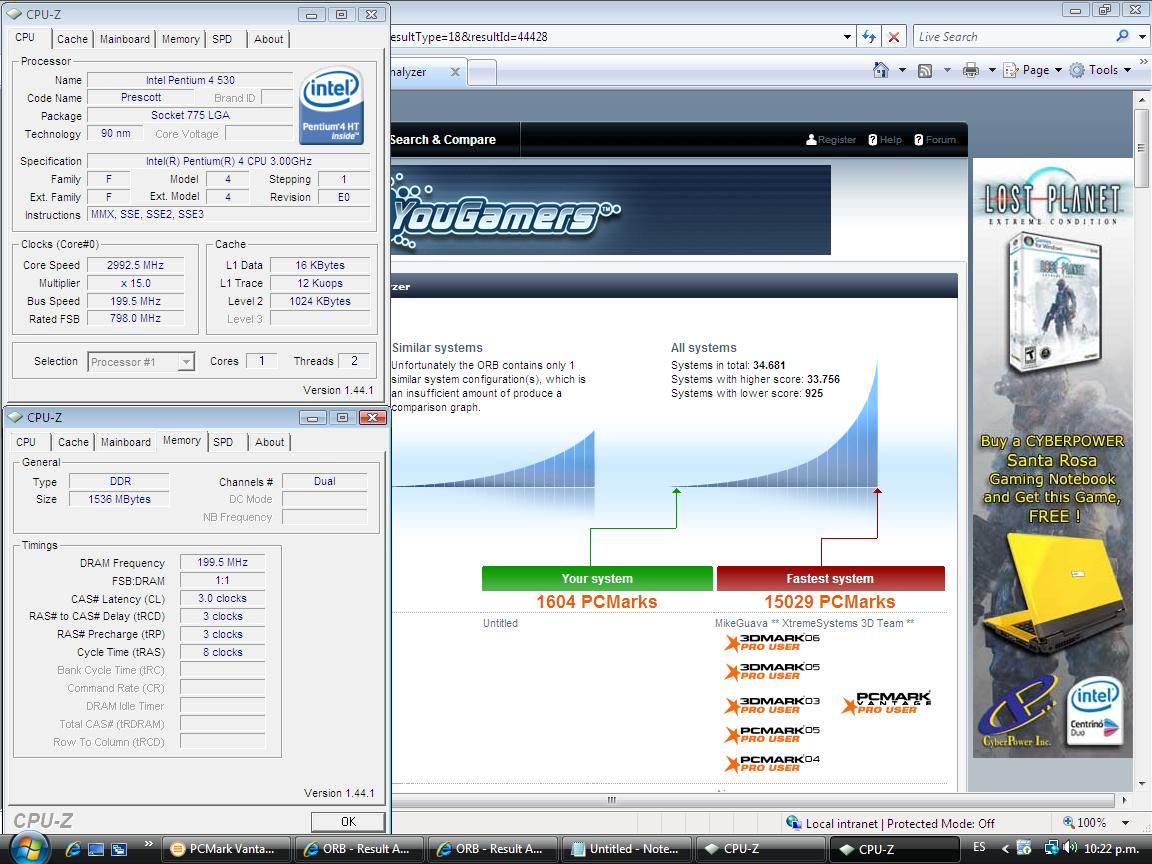1152x864 pixels.
Task: Click the ES language bar indicator
Action: [979, 847]
